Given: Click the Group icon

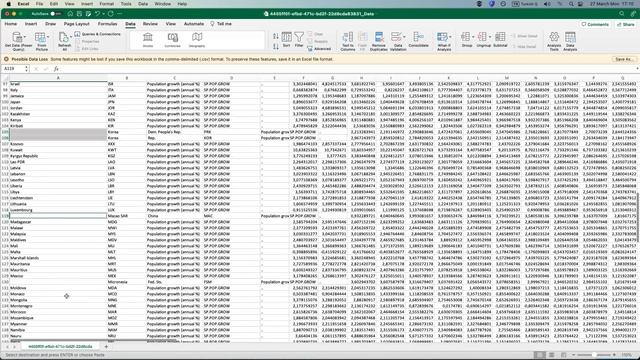Looking at the screenshot, I should point(465,37).
